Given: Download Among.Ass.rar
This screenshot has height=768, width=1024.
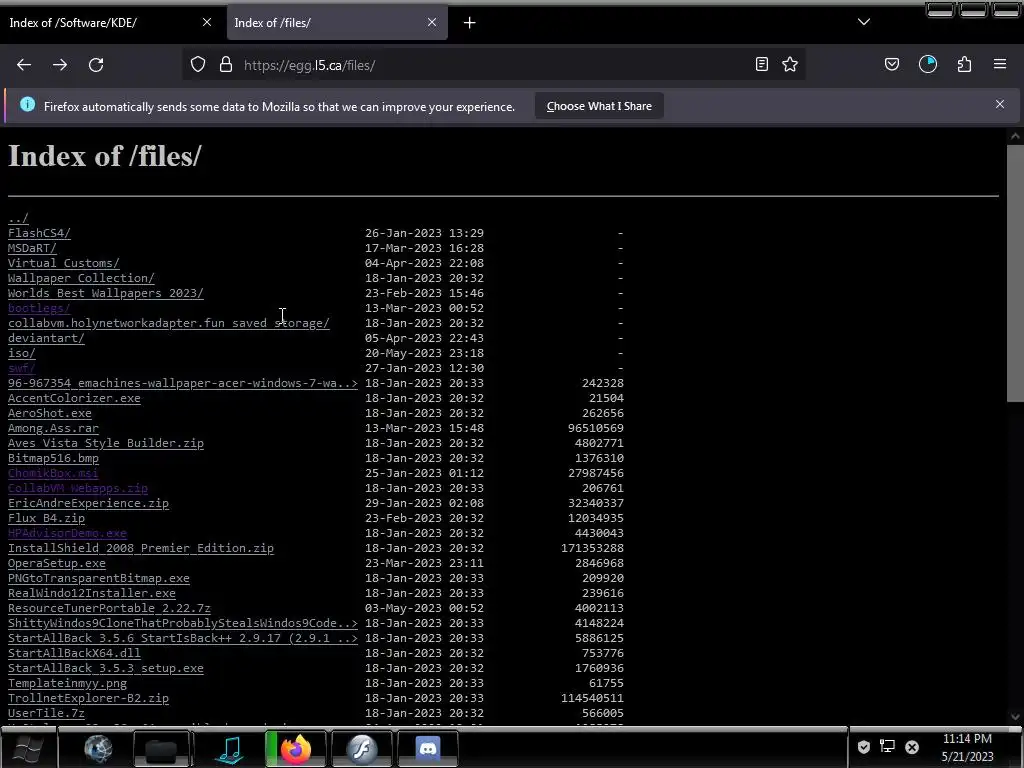Looking at the screenshot, I should click(53, 428).
